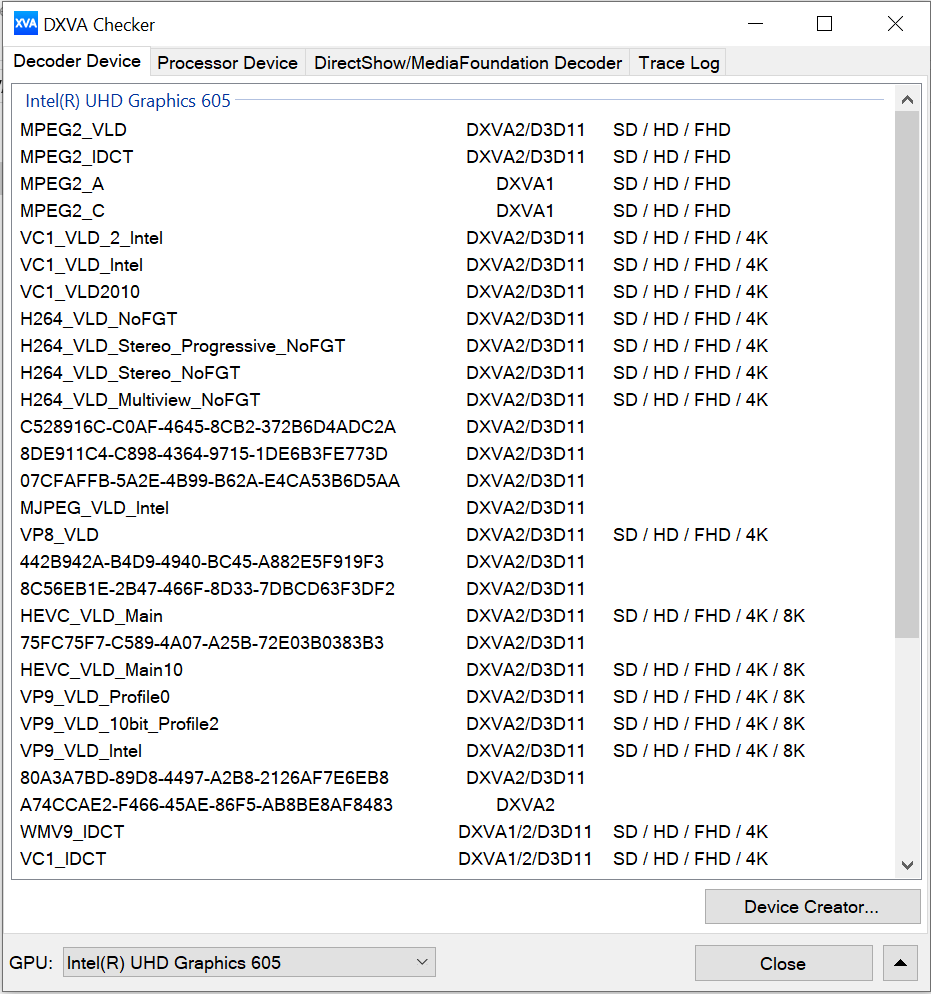Click the Intel(R) UHD Graphics 605 group header
931x994 pixels.
(128, 100)
